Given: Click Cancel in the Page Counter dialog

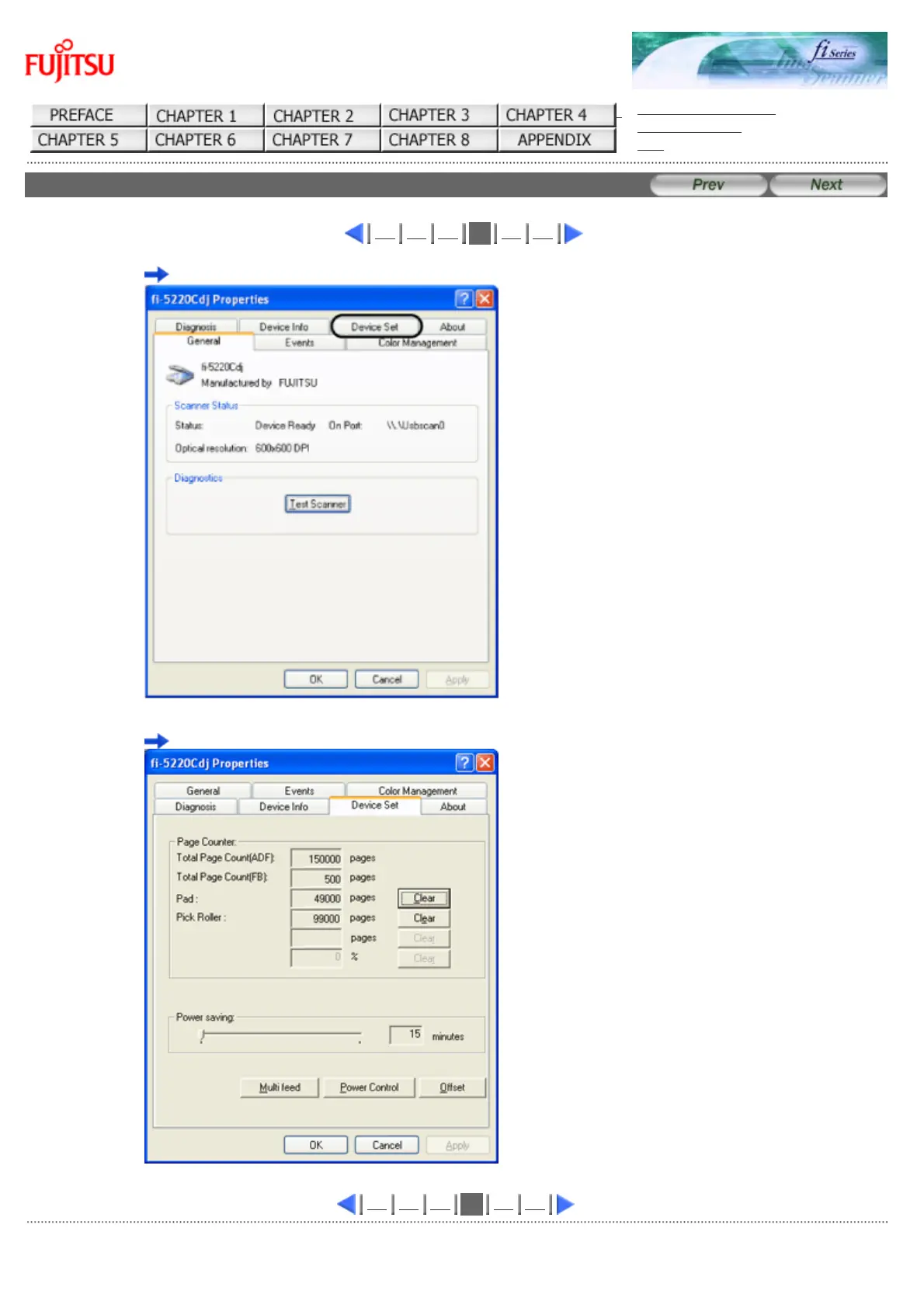Looking at the screenshot, I should (387, 1145).
